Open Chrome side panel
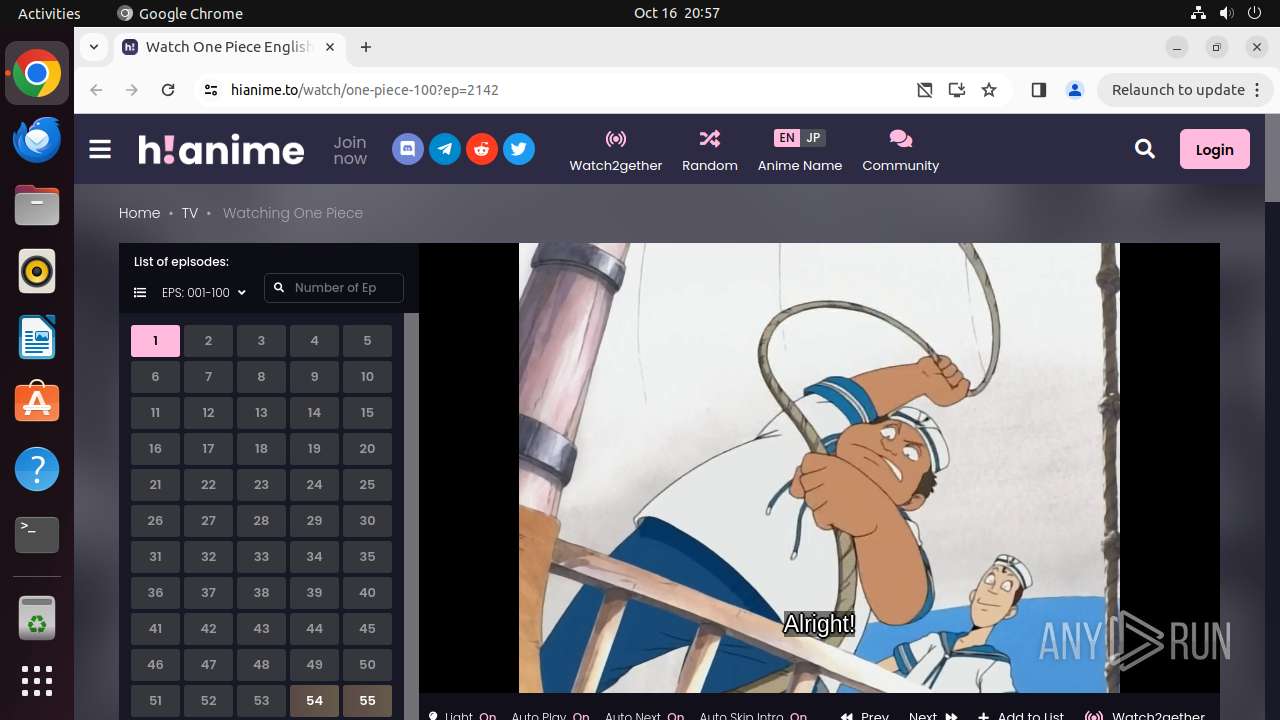The height and width of the screenshot is (720, 1280). click(x=1038, y=90)
